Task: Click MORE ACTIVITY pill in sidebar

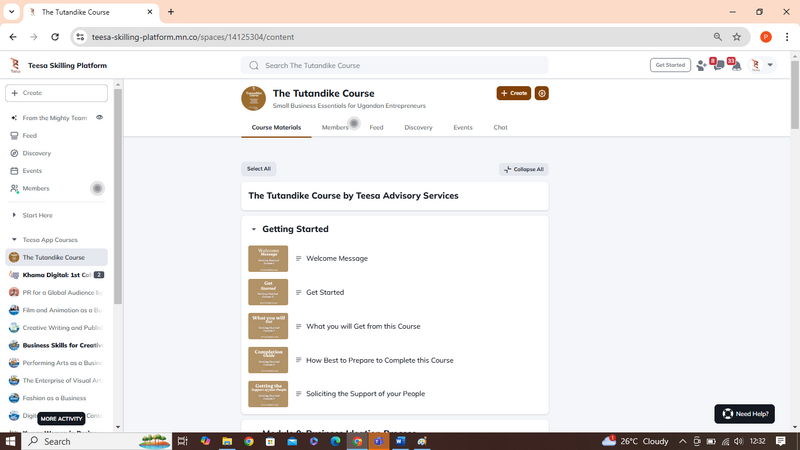Action: click(x=61, y=419)
